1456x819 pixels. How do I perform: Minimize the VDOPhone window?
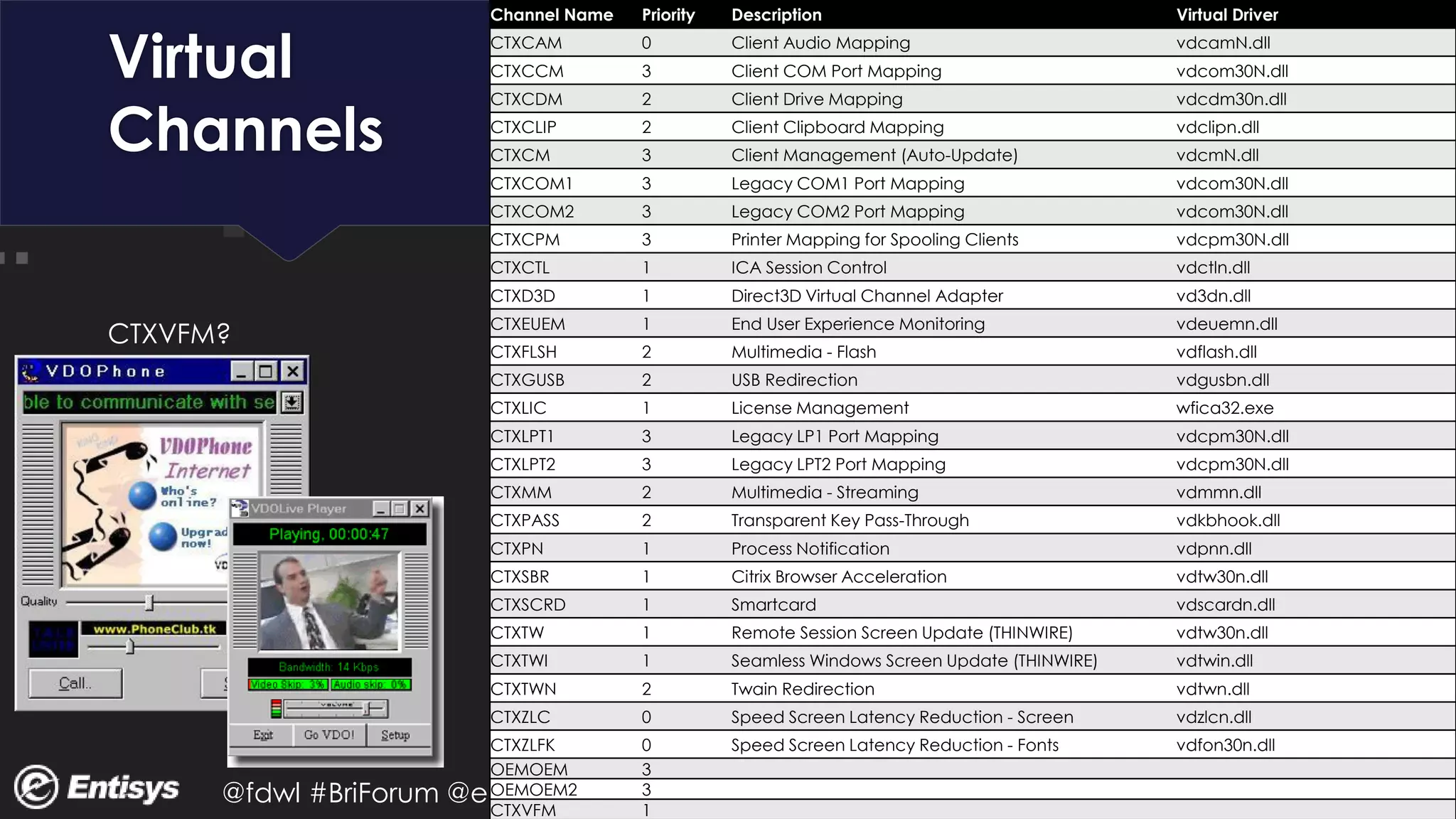pyautogui.click(x=241, y=371)
